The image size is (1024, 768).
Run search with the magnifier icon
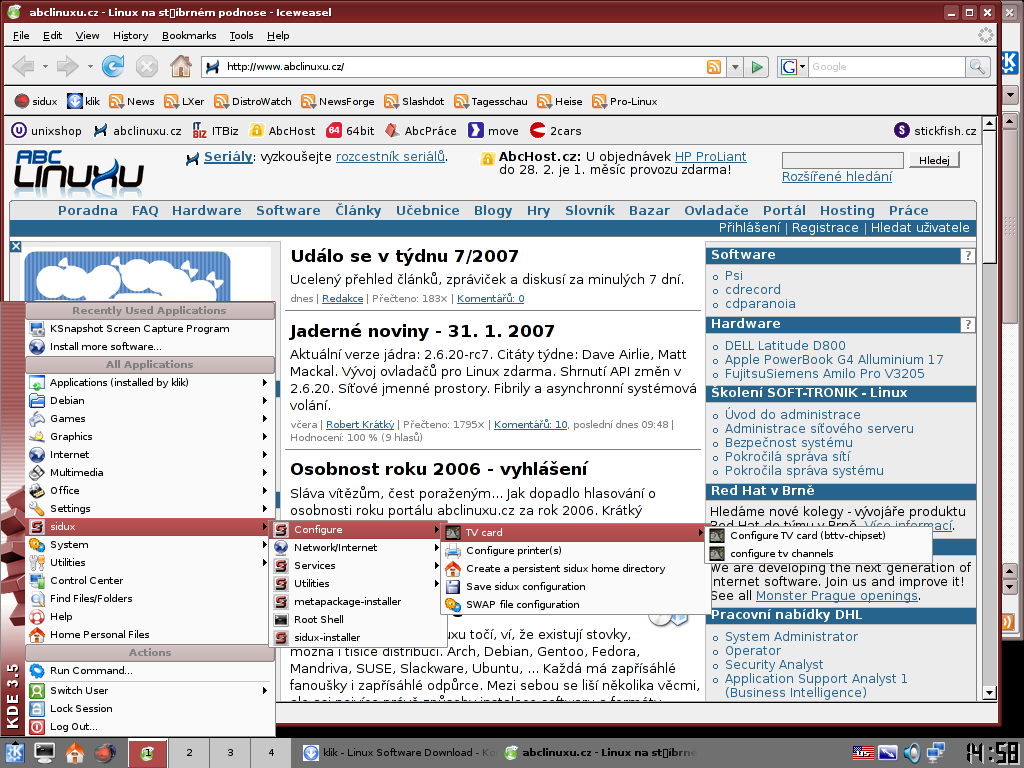point(977,67)
